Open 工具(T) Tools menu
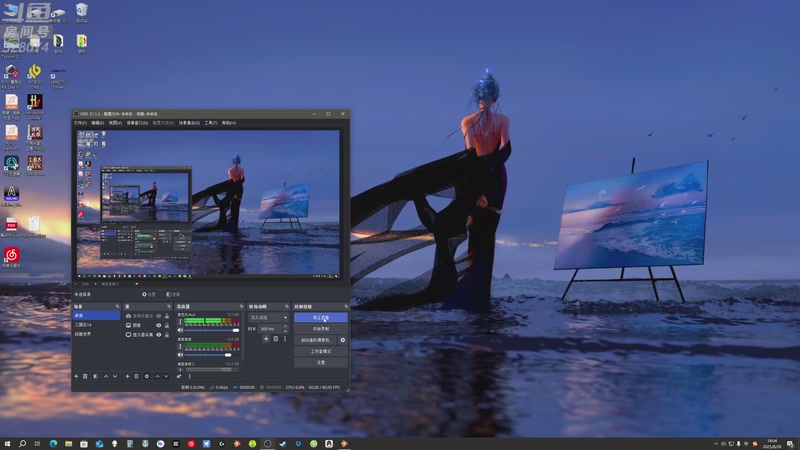The height and width of the screenshot is (450, 800). coord(211,123)
